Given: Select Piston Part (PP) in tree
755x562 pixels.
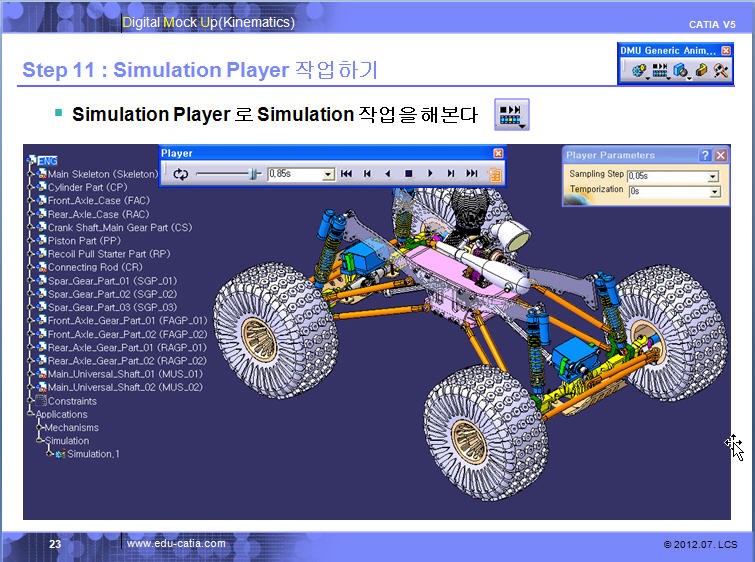Looking at the screenshot, I should click(84, 240).
